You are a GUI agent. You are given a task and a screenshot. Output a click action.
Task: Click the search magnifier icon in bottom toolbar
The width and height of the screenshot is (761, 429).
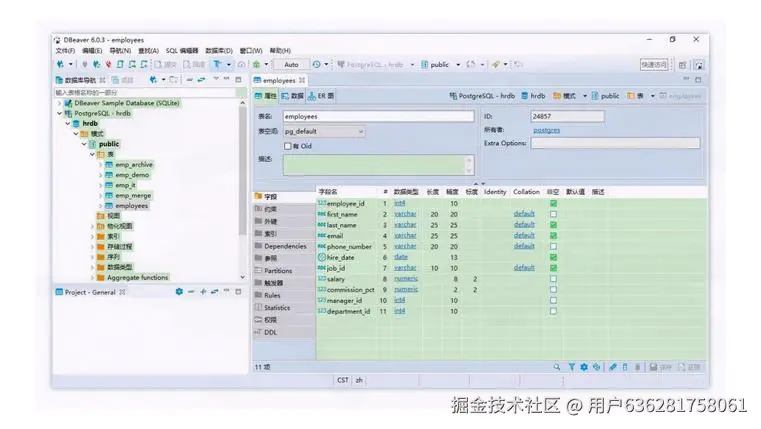pos(557,367)
